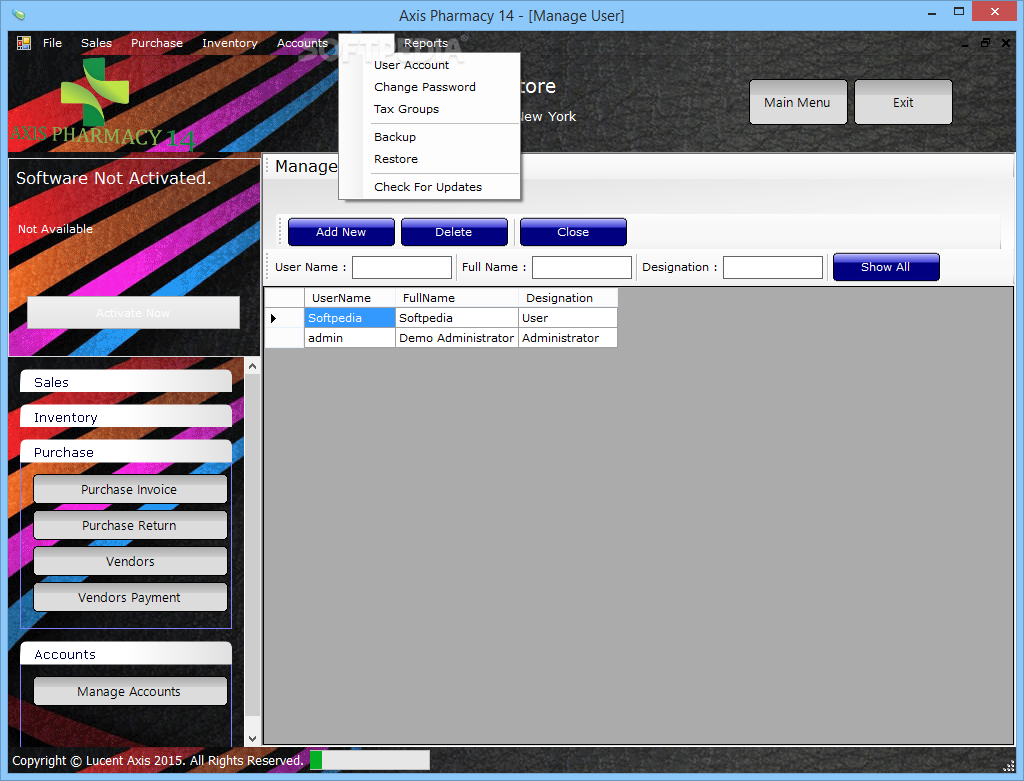Click sidebar scrollbar down arrow

pyautogui.click(x=252, y=739)
